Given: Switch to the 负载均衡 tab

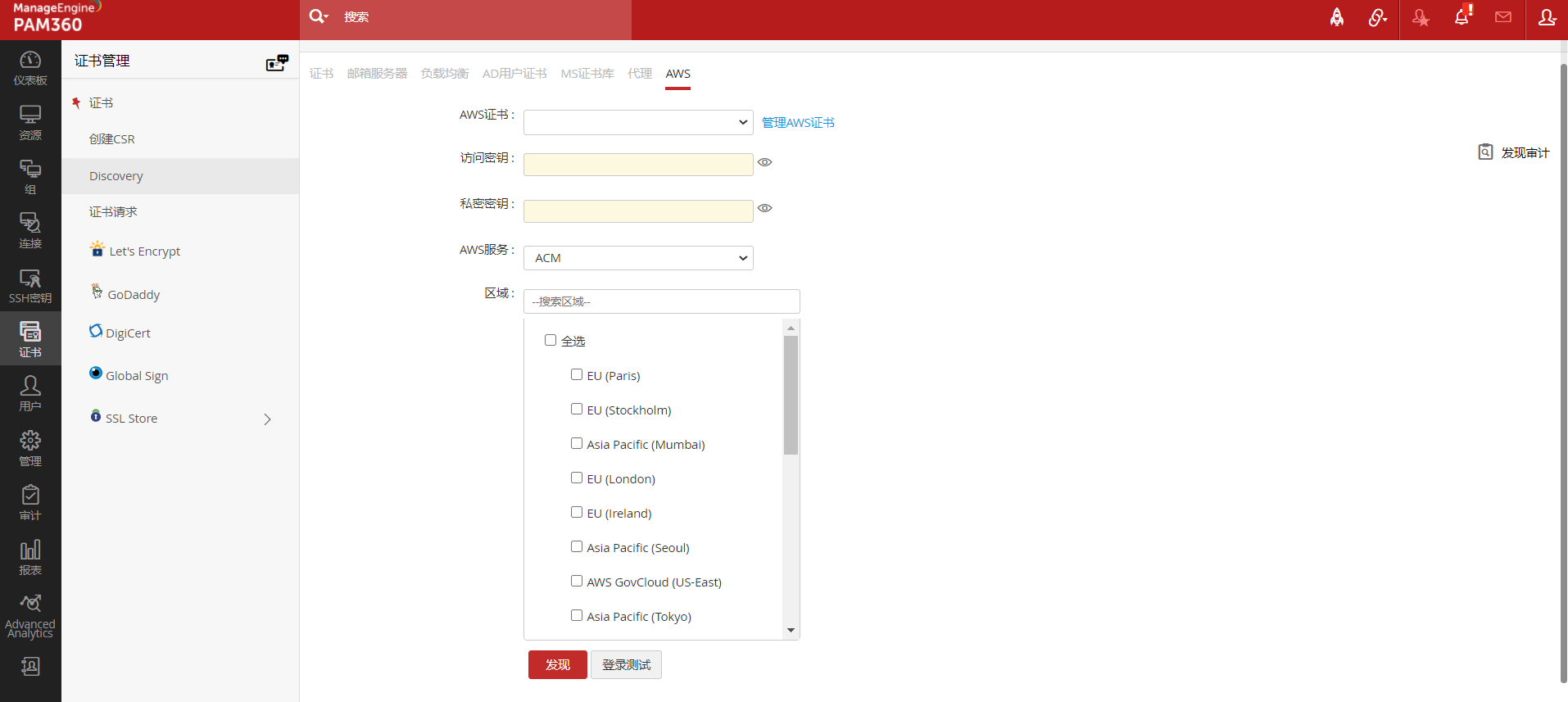Looking at the screenshot, I should tap(445, 74).
